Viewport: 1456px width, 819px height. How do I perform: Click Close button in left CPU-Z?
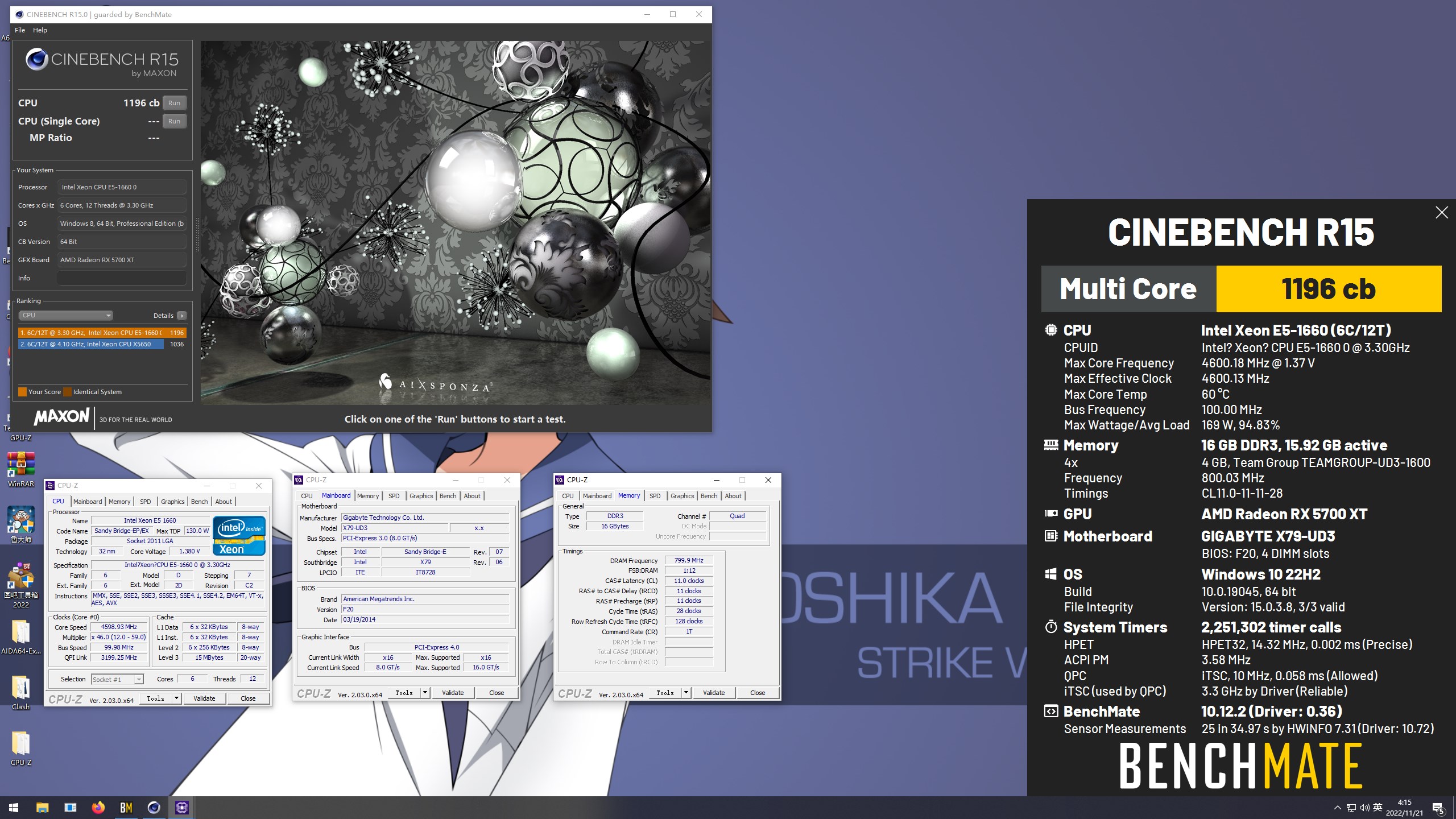point(248,698)
